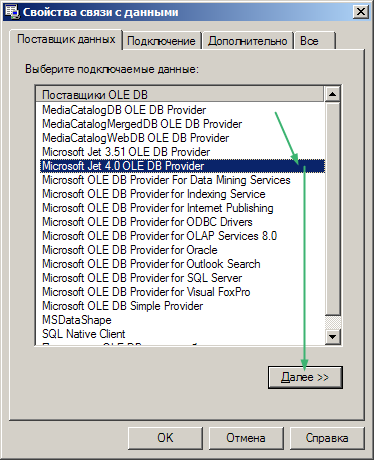Image resolution: width=374 pixels, height=460 pixels.
Task: Click the Поставщики OLE DB column header
Action: click(x=180, y=94)
